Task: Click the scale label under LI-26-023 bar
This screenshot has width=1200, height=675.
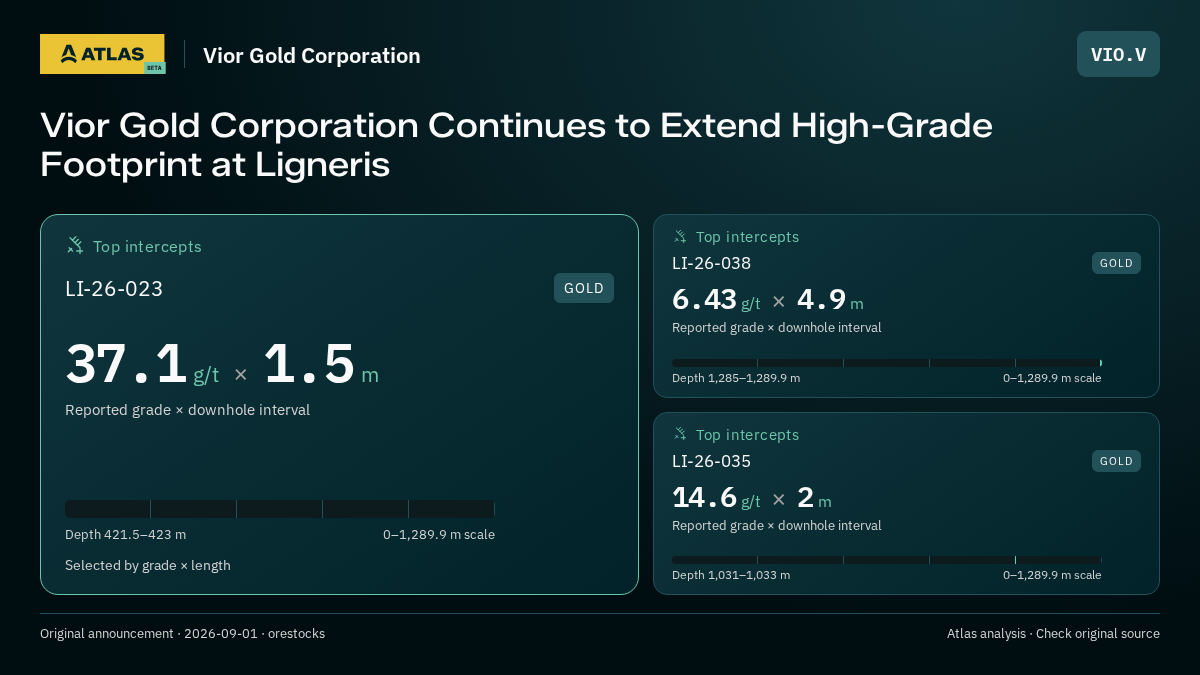Action: (439, 535)
